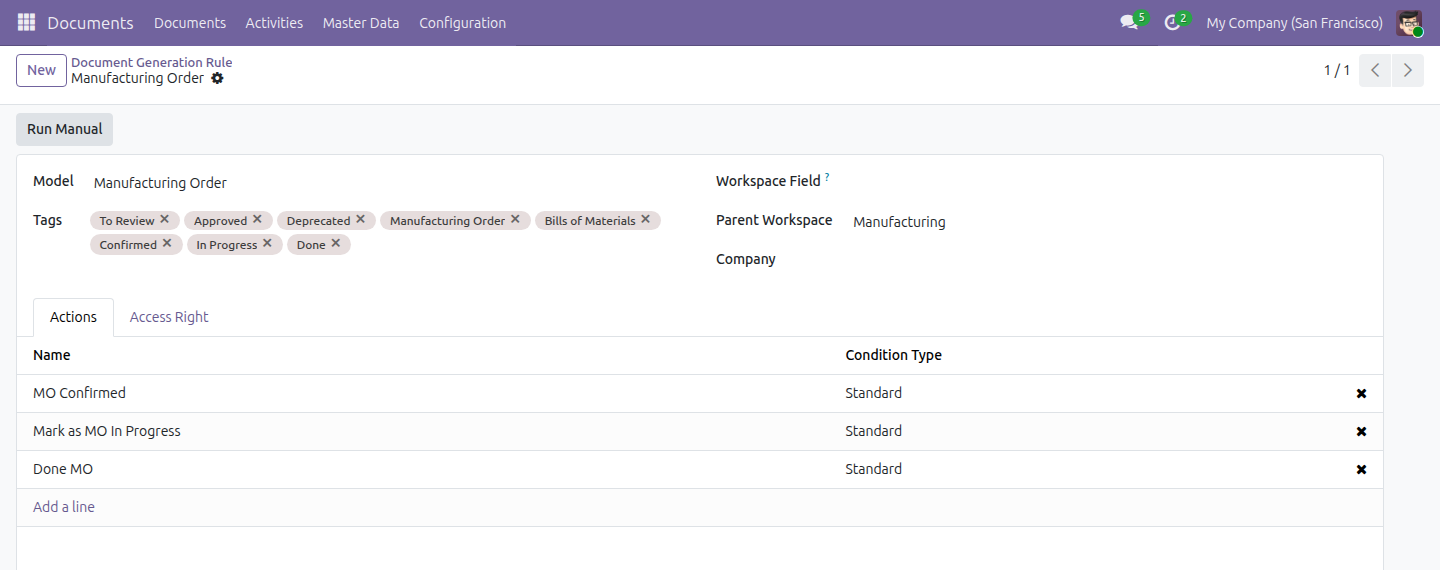Viewport: 1440px width, 570px height.
Task: Click the user avatar picture
Action: tap(1409, 22)
